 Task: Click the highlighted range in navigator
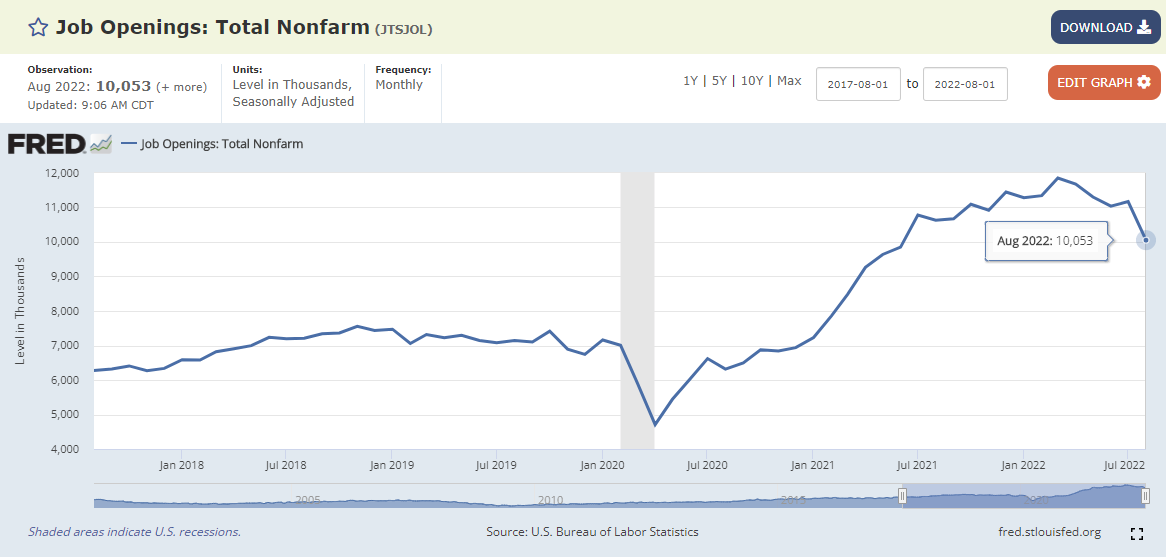coord(1024,496)
